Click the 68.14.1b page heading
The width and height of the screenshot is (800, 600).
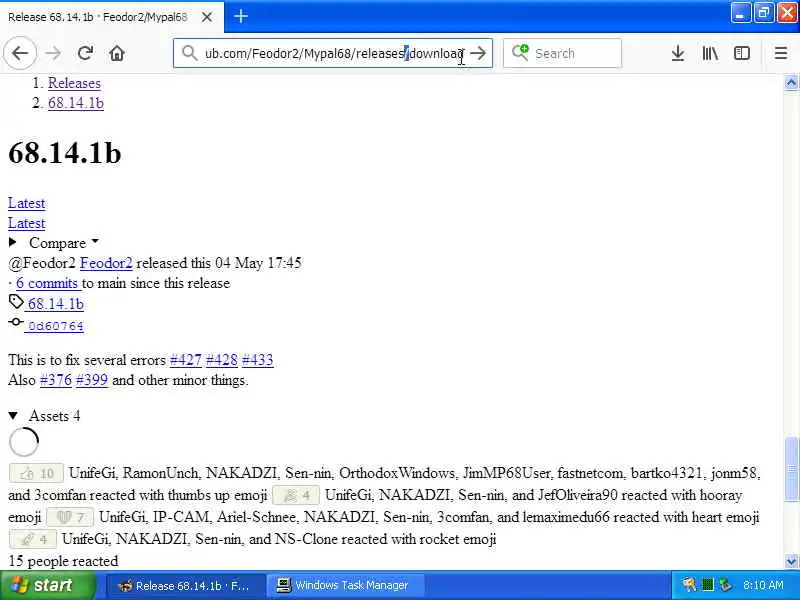(x=65, y=153)
